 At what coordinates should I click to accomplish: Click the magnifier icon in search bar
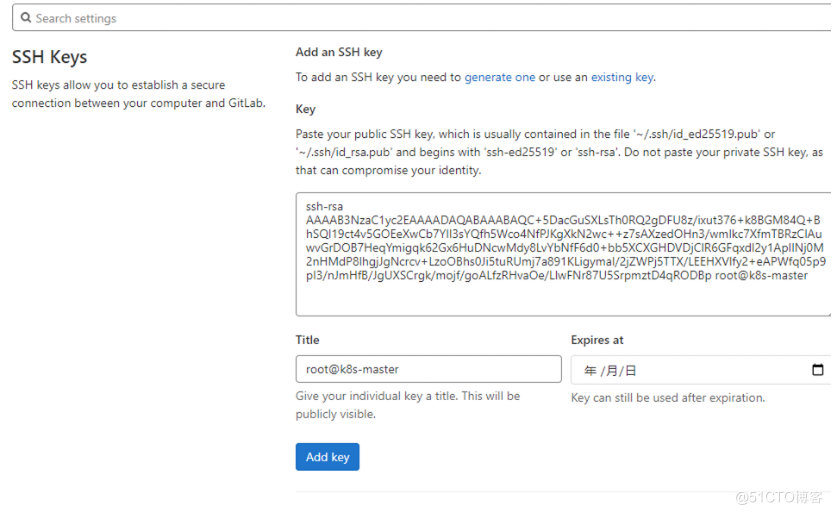25,18
